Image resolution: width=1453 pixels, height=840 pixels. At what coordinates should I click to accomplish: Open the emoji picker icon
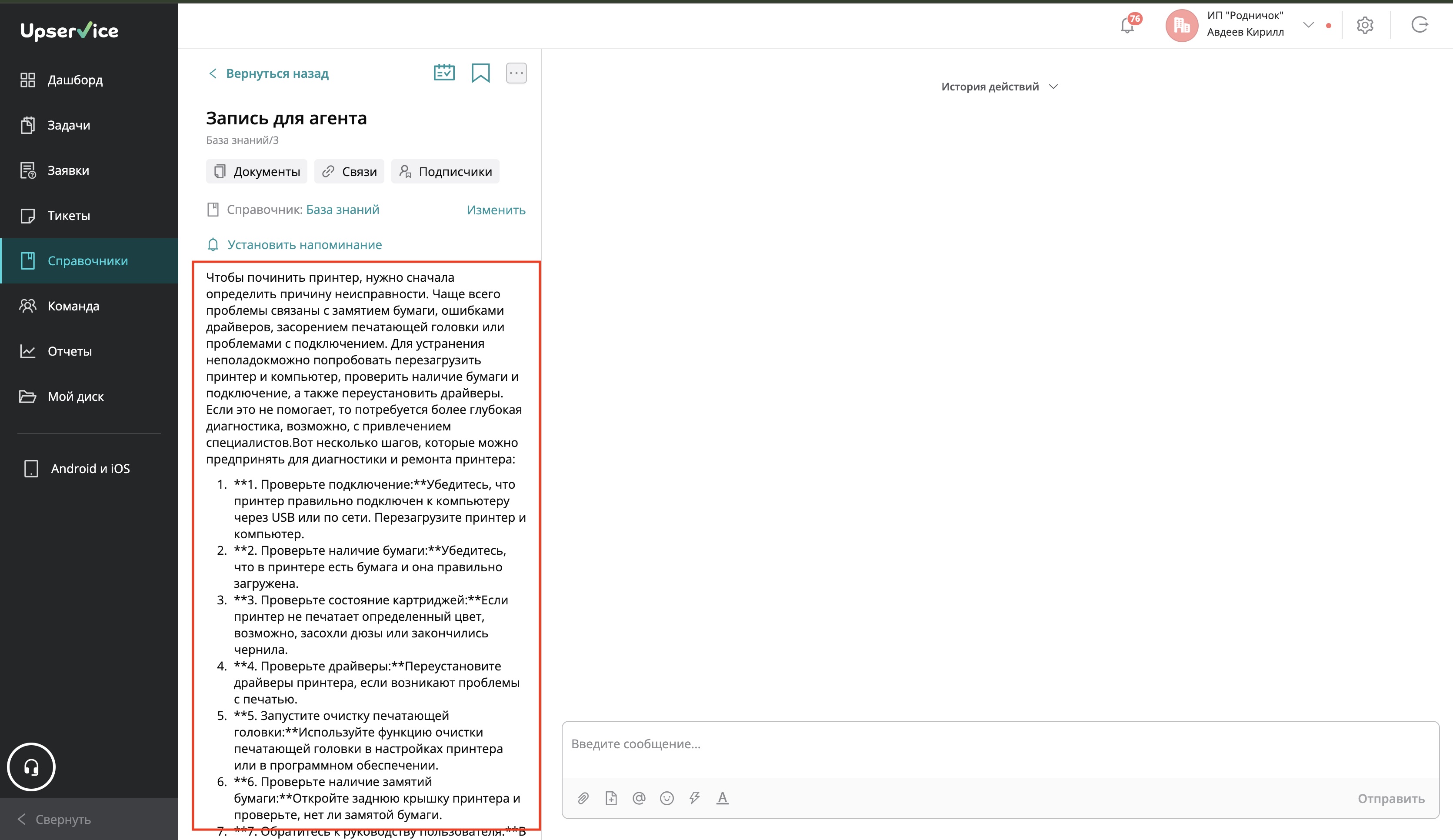667,798
